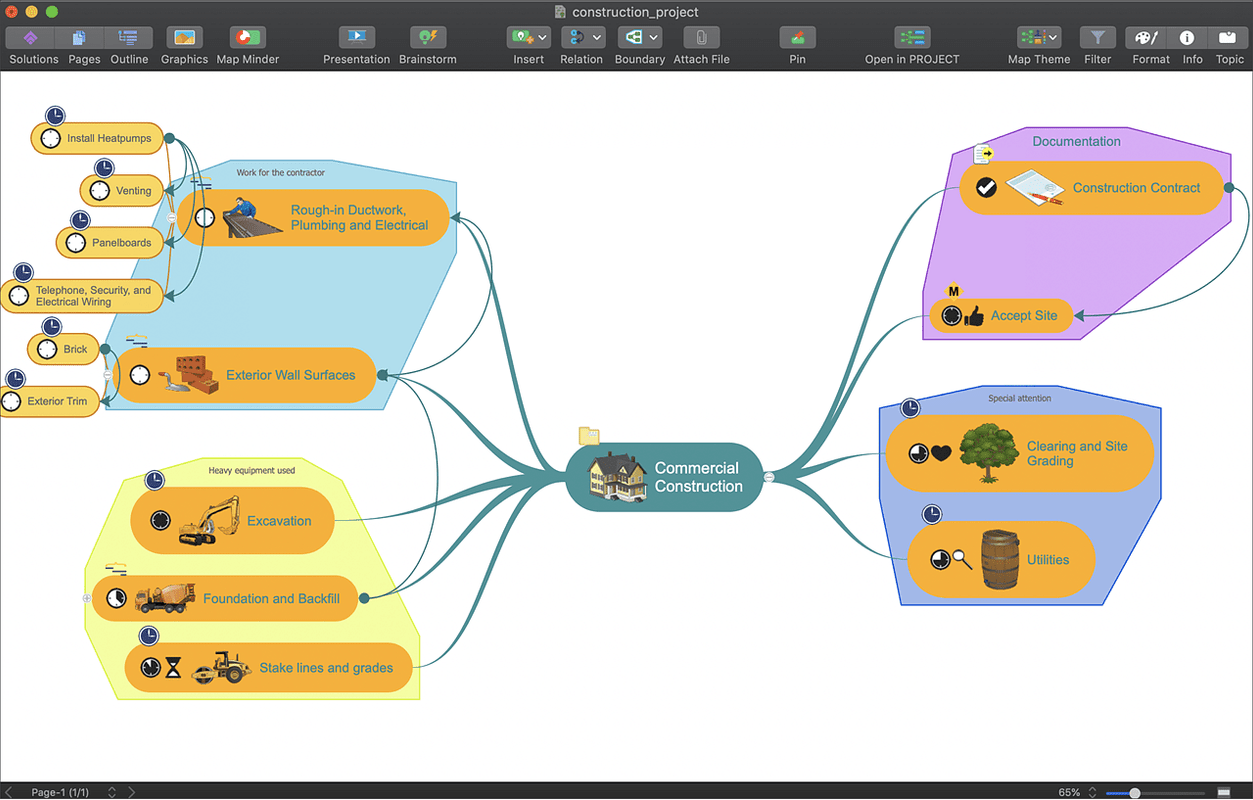Click the progress circle in Accept Site
Viewport: 1253px width, 800px height.
pos(951,316)
